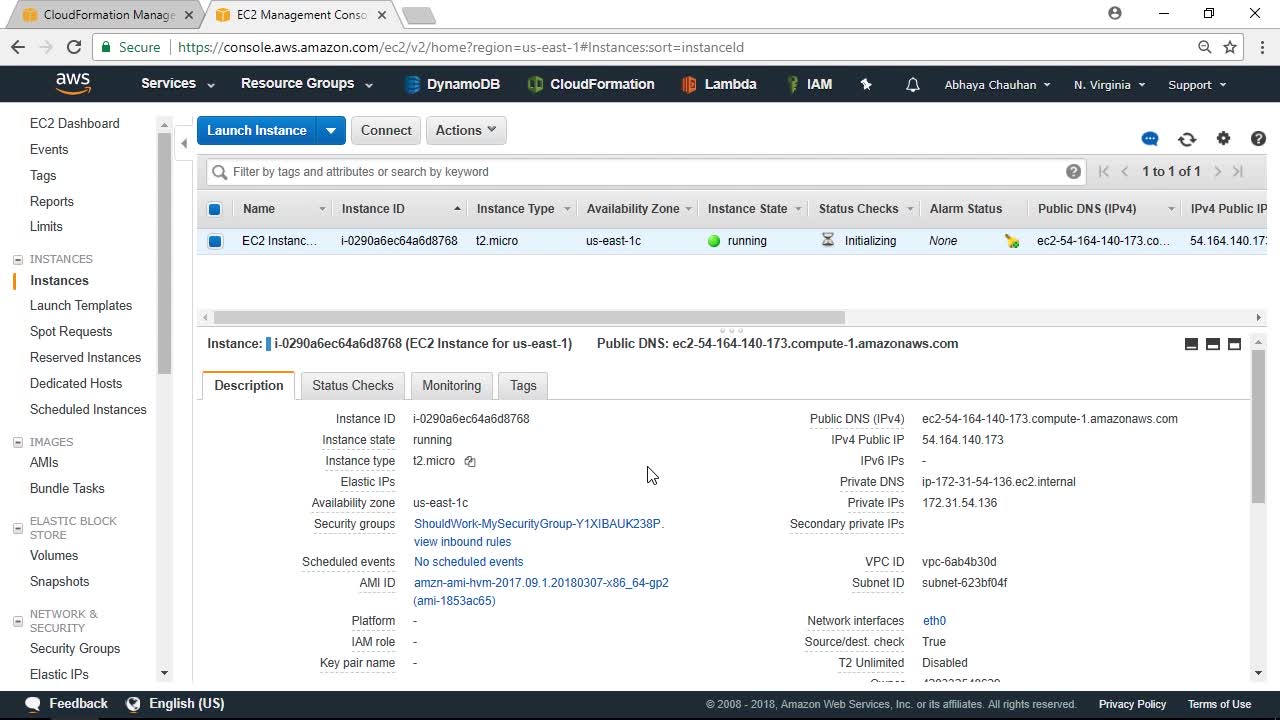Expand the Resource Groups menu
This screenshot has width=1280, height=720.
tap(307, 84)
